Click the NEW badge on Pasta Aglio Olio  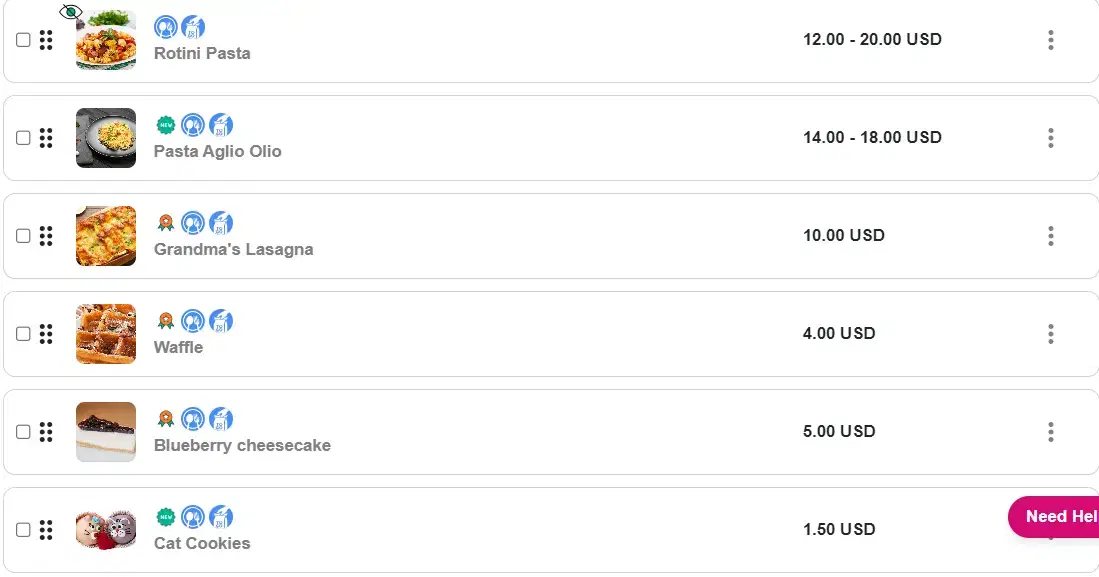click(x=166, y=125)
